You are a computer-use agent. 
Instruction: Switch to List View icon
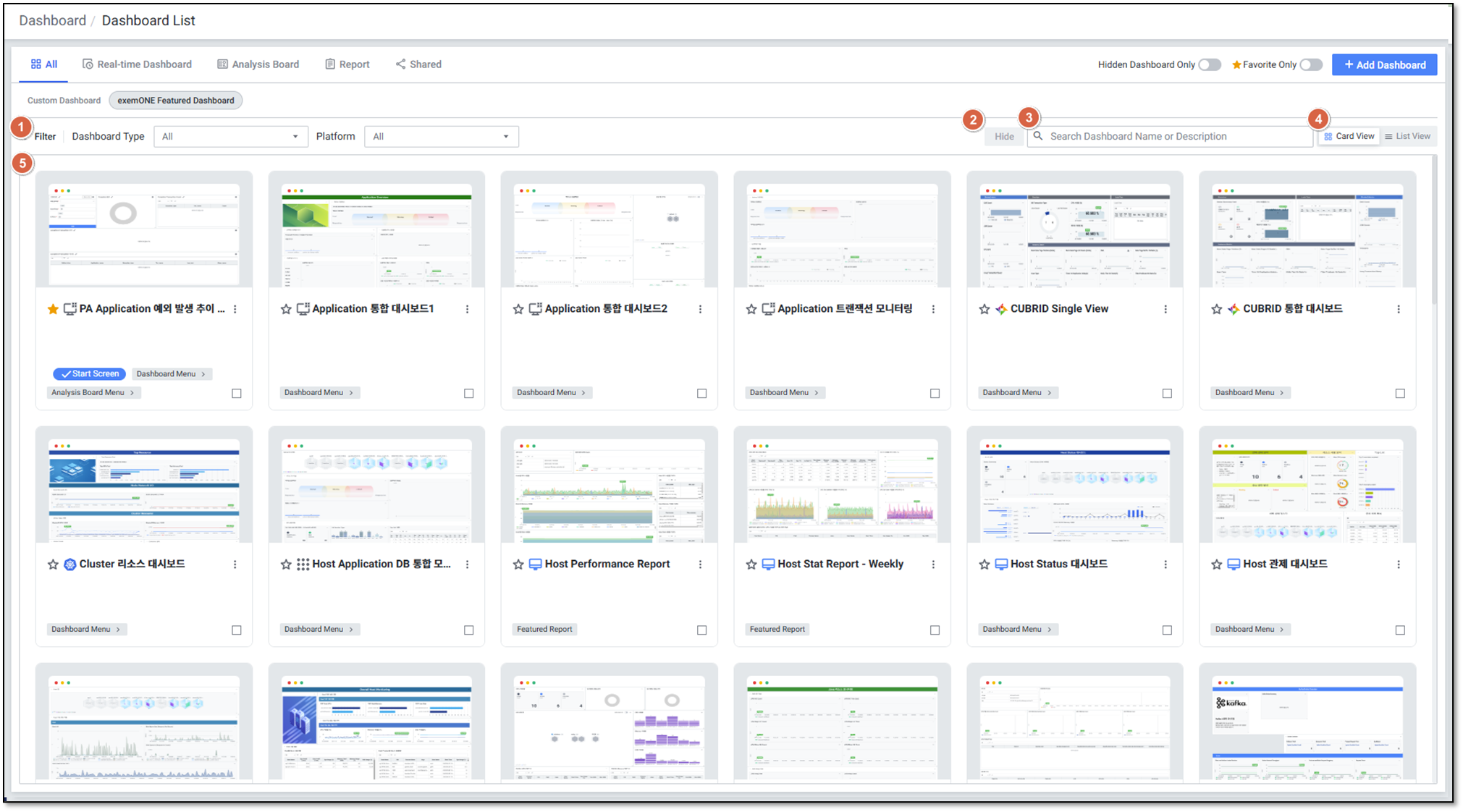click(x=1407, y=136)
